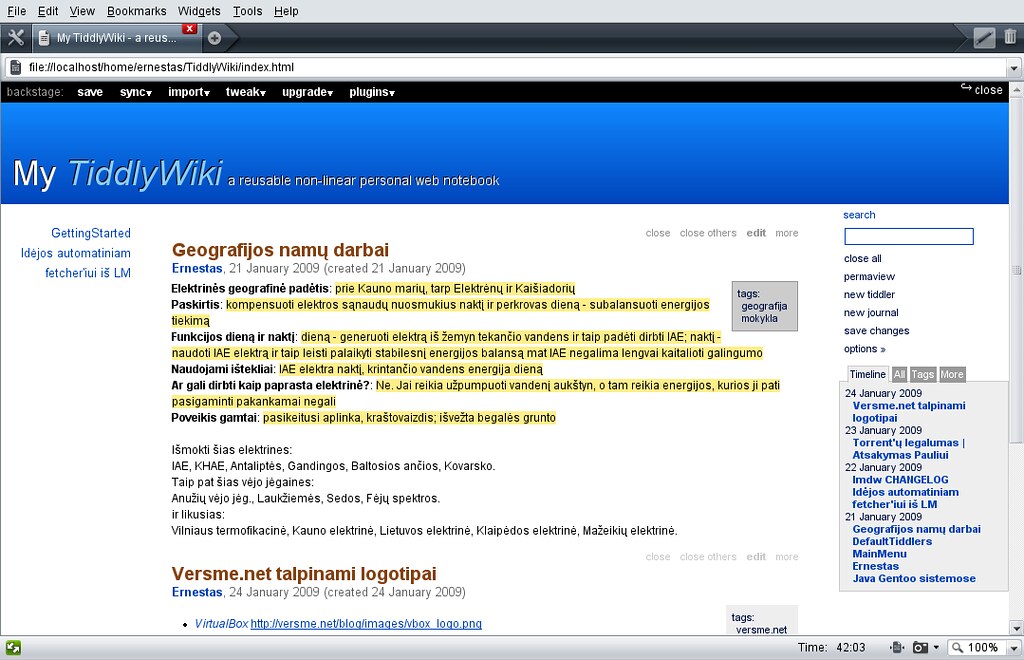Create a new journal from sidebar
1024x660 pixels.
(871, 313)
